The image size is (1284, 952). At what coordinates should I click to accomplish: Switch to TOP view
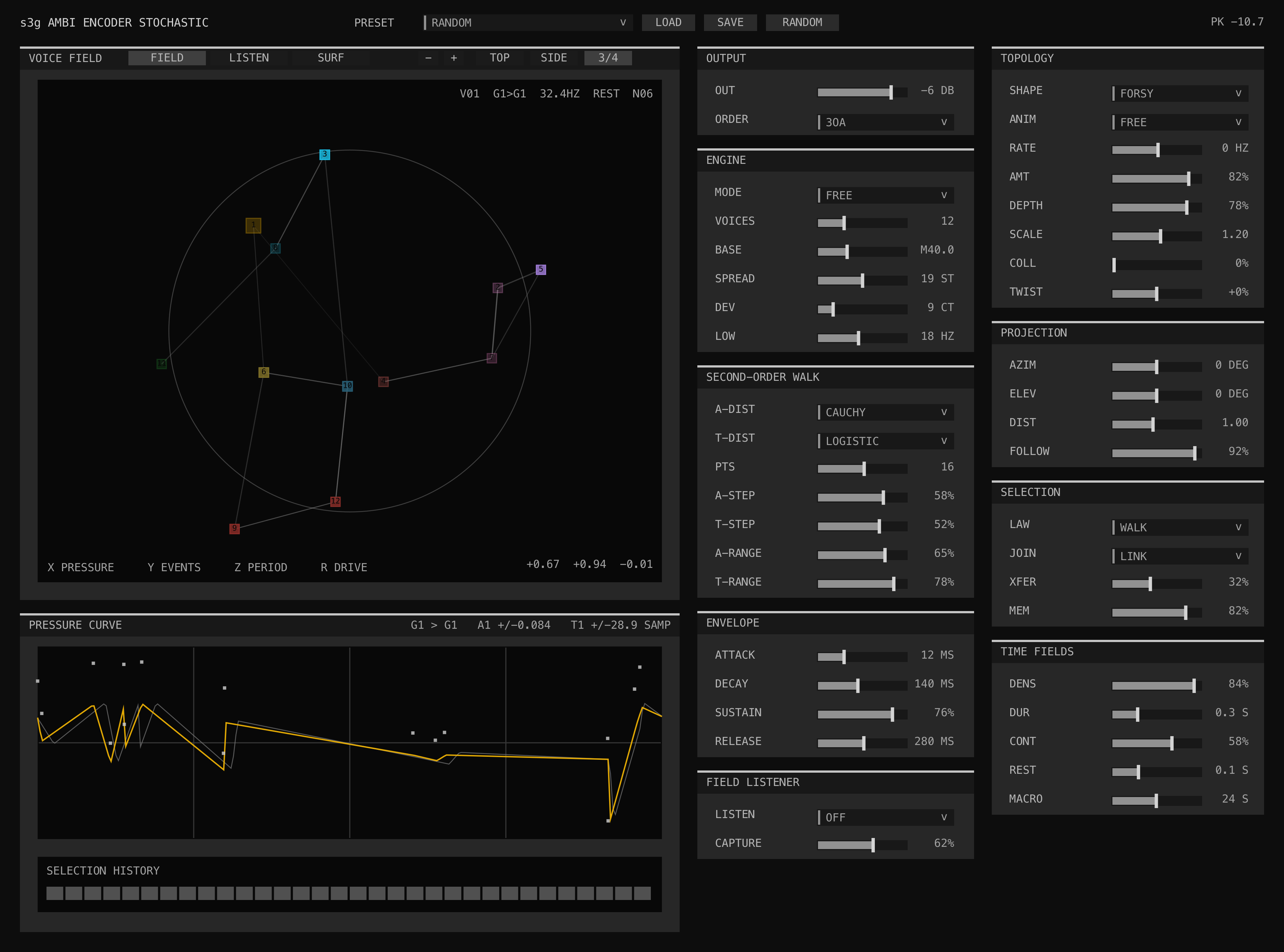[x=500, y=58]
